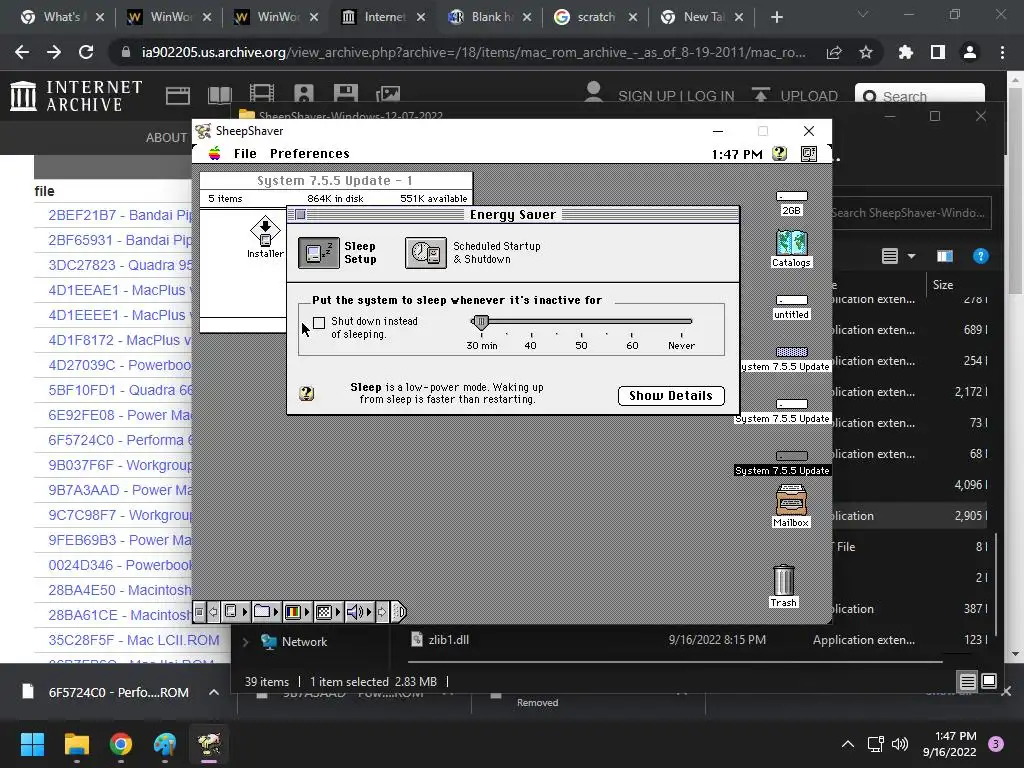Click the Energy Saver help question icon
This screenshot has width=1024, height=768.
tap(306, 393)
